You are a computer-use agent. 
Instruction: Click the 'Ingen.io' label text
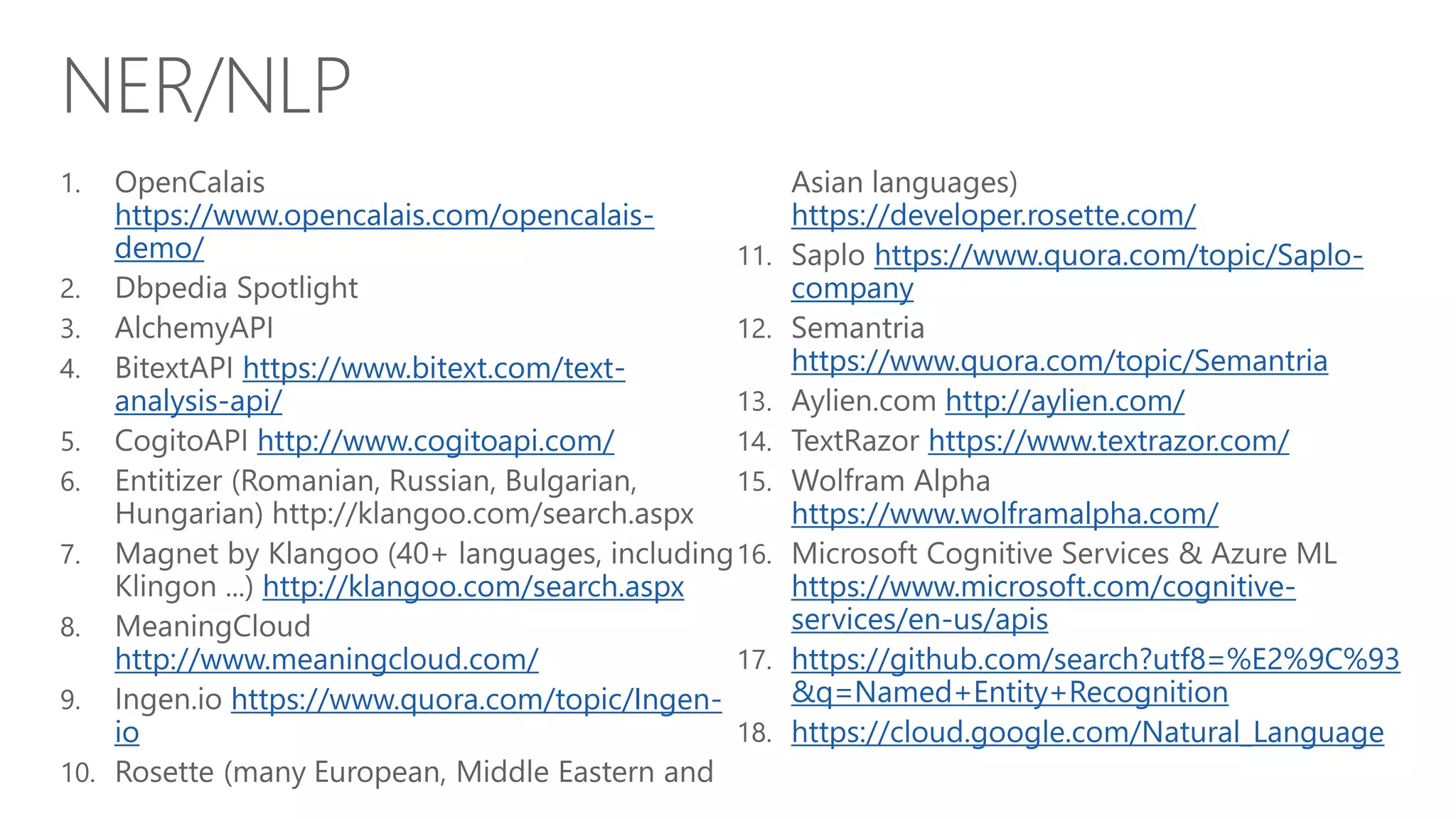[x=168, y=700]
